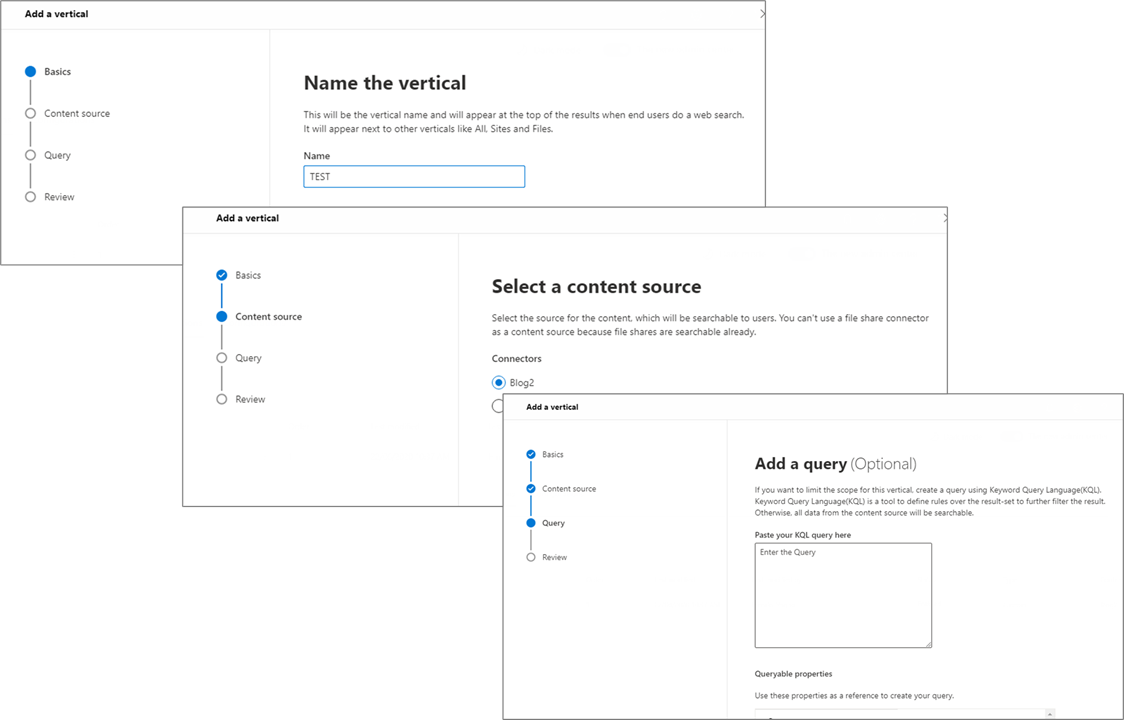Select Review label in content source window
This screenshot has height=720, width=1124.
pos(250,399)
